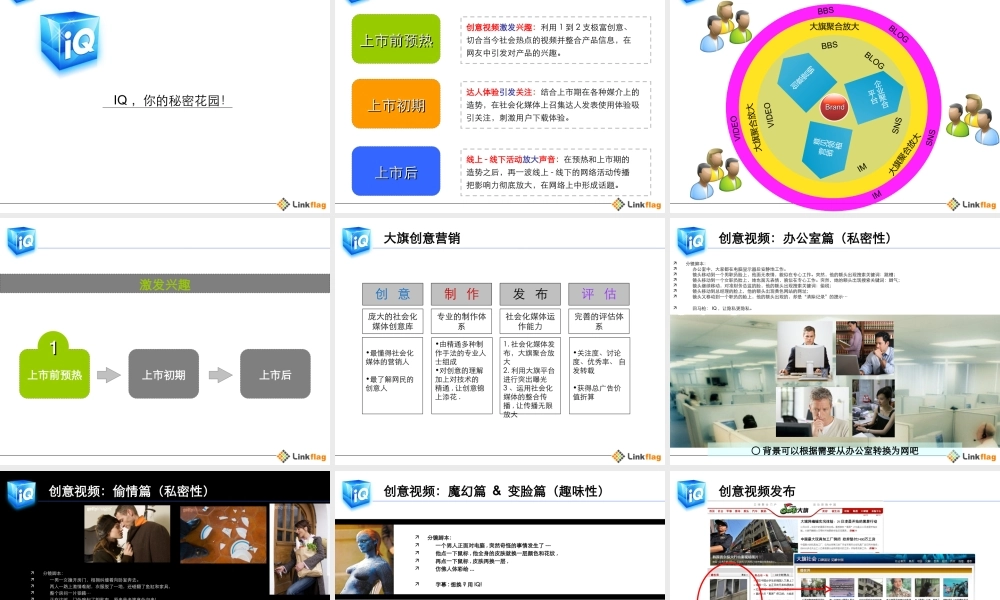Select the iQ cube on 大旗创意营销 slide
The width and height of the screenshot is (1000, 600).
pyautogui.click(x=355, y=240)
